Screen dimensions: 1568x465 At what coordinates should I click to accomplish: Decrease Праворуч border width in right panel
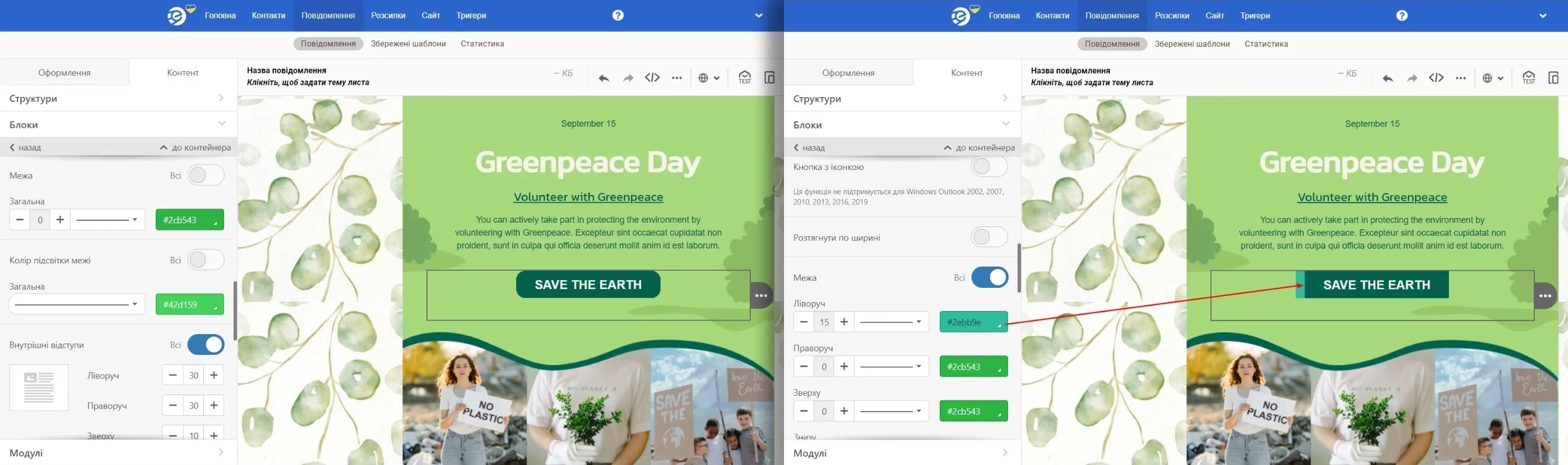804,367
